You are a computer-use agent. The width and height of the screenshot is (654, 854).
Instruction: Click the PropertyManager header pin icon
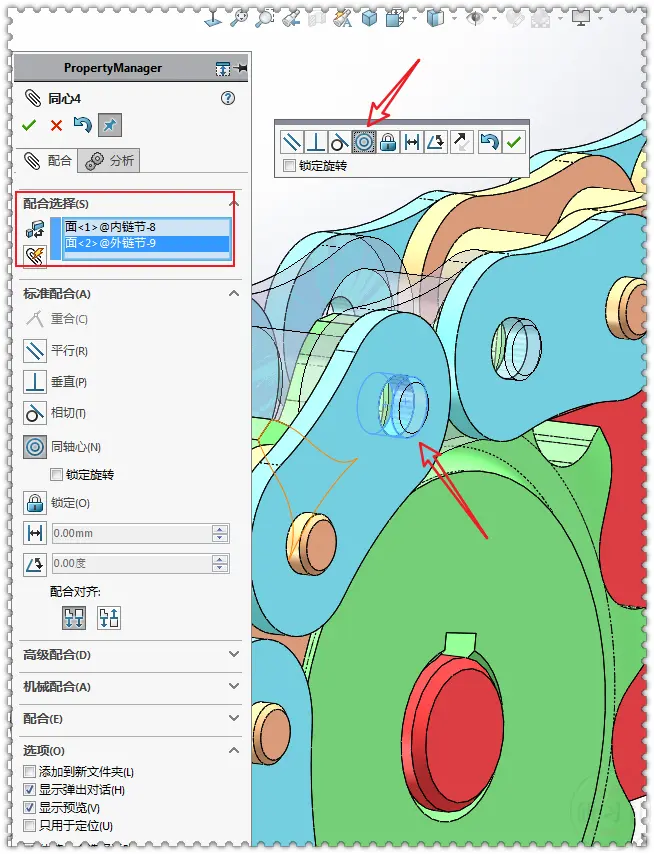(241, 68)
